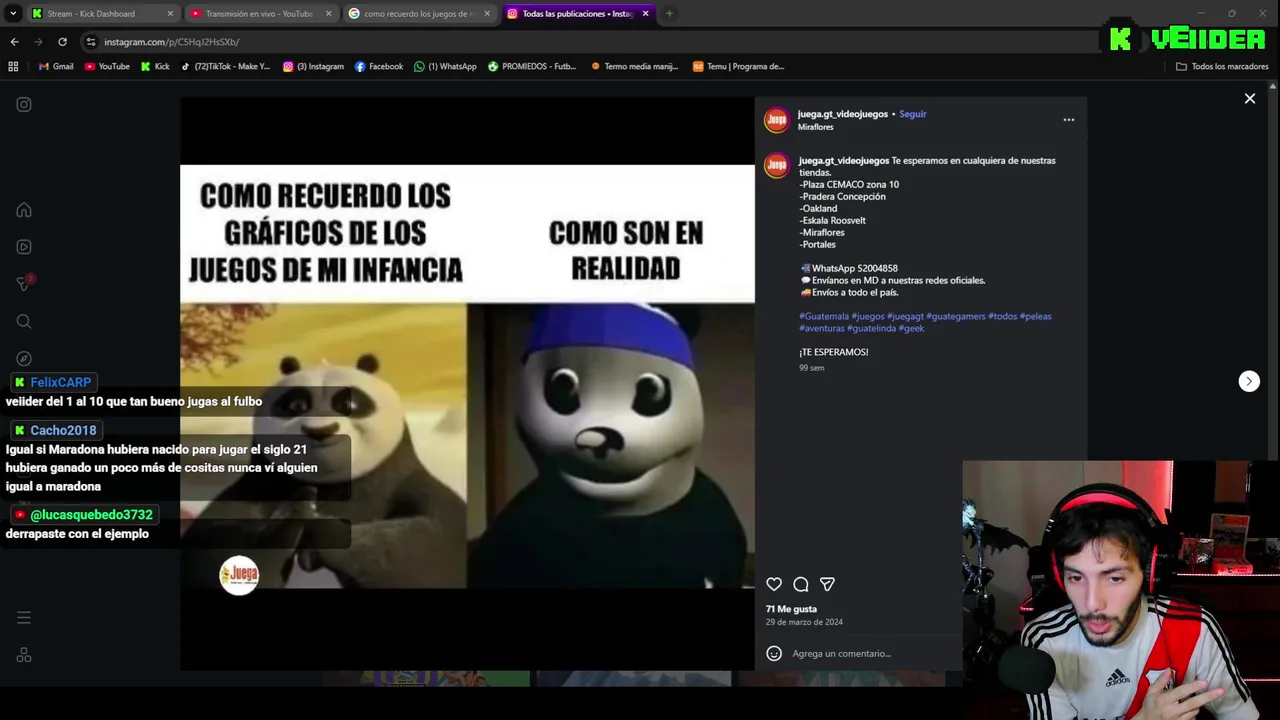Click @lucasquebedo3732 chat username
1280x720 pixels.
pyautogui.click(x=91, y=515)
